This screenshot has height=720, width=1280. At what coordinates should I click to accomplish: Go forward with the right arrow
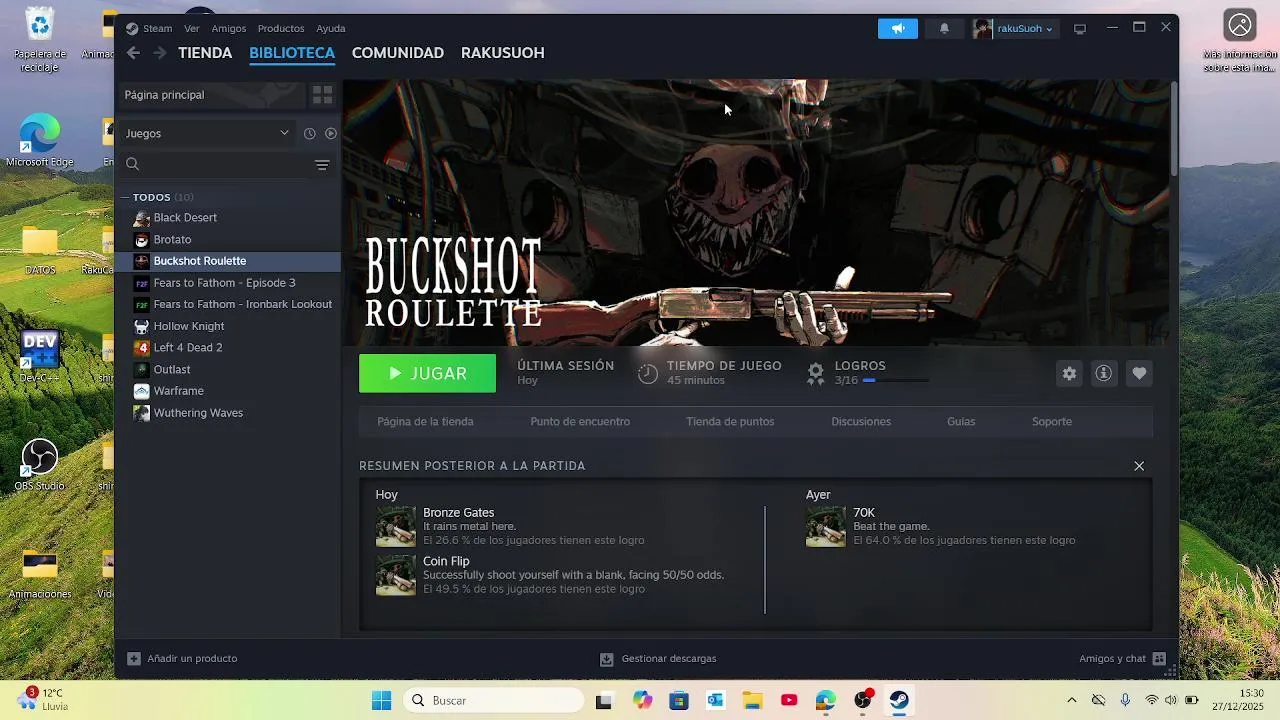tap(159, 53)
